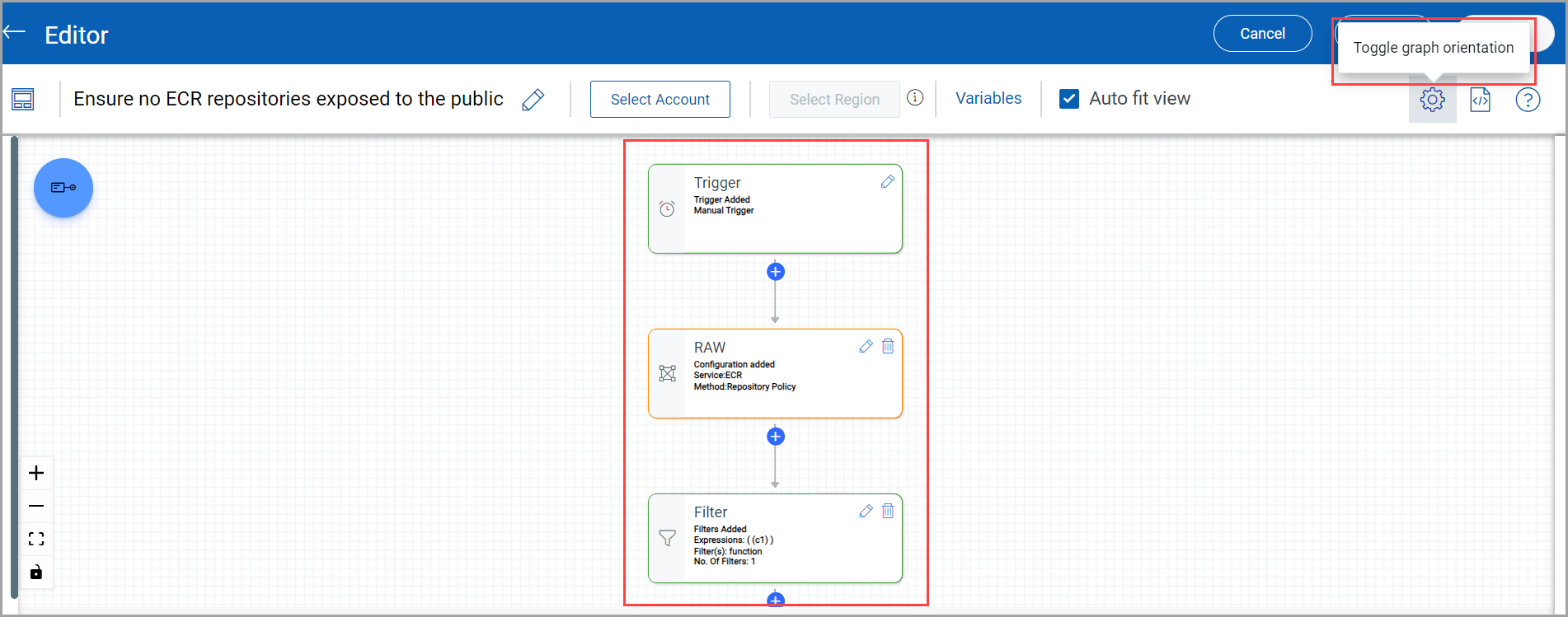Open the help question mark icon
1568x617 pixels.
pos(1528,100)
